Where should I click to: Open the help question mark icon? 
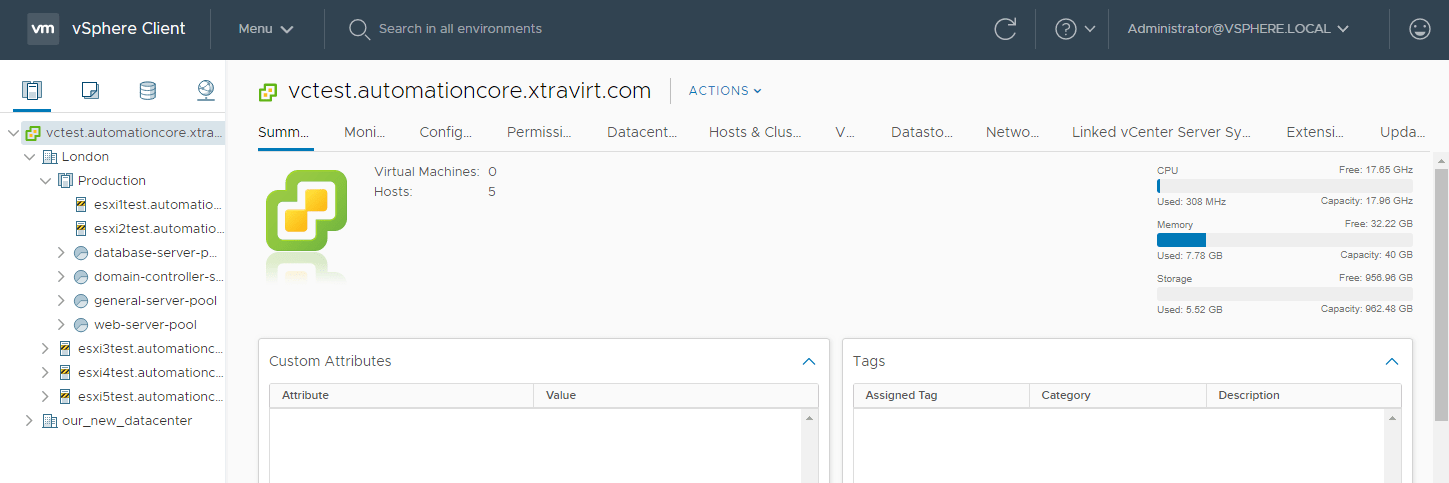pyautogui.click(x=1066, y=29)
